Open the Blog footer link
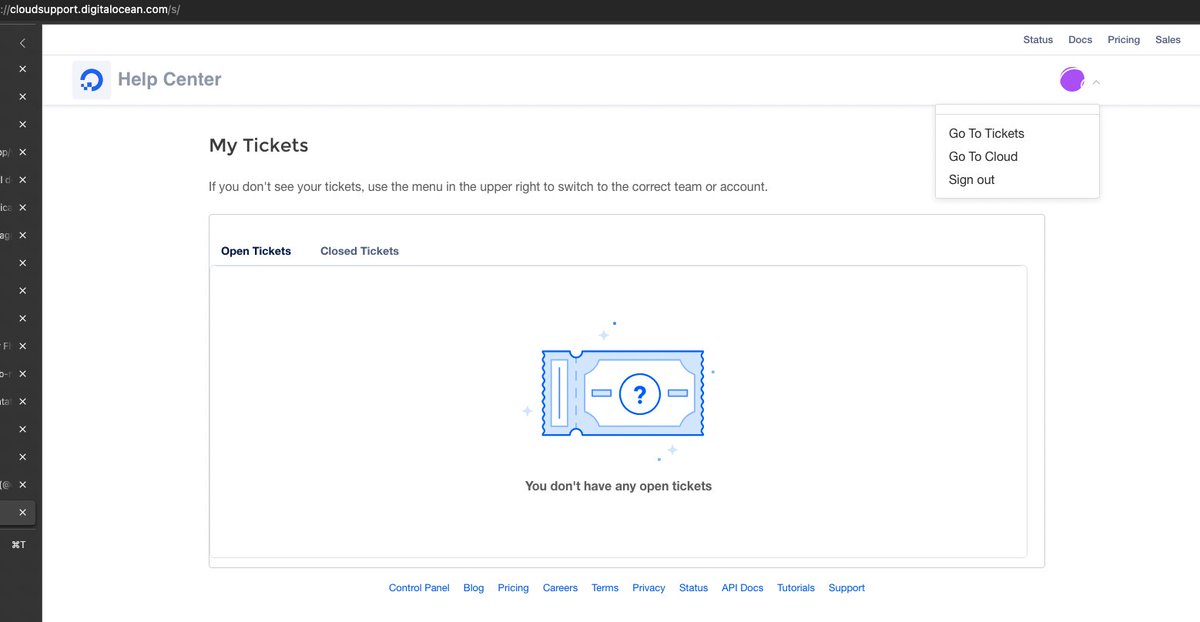 473,588
